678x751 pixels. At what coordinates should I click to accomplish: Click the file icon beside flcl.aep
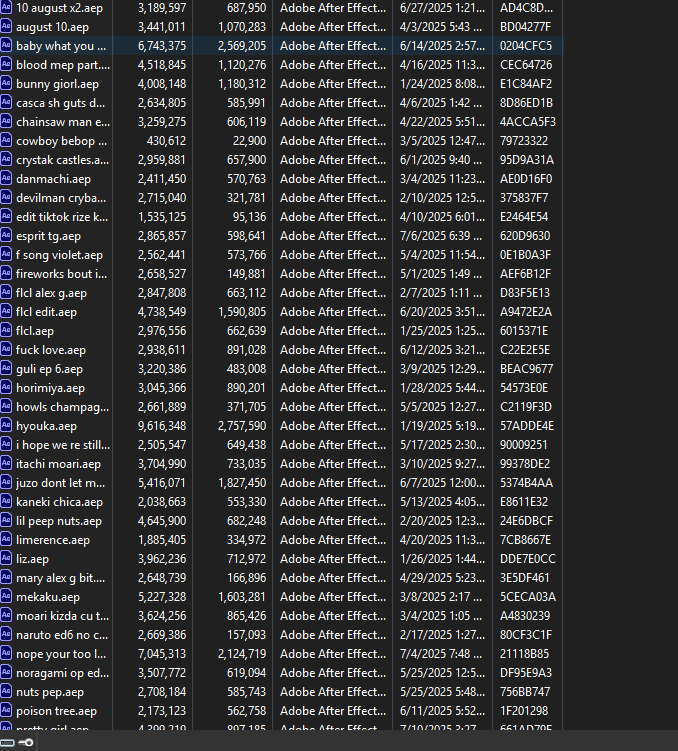[6, 330]
